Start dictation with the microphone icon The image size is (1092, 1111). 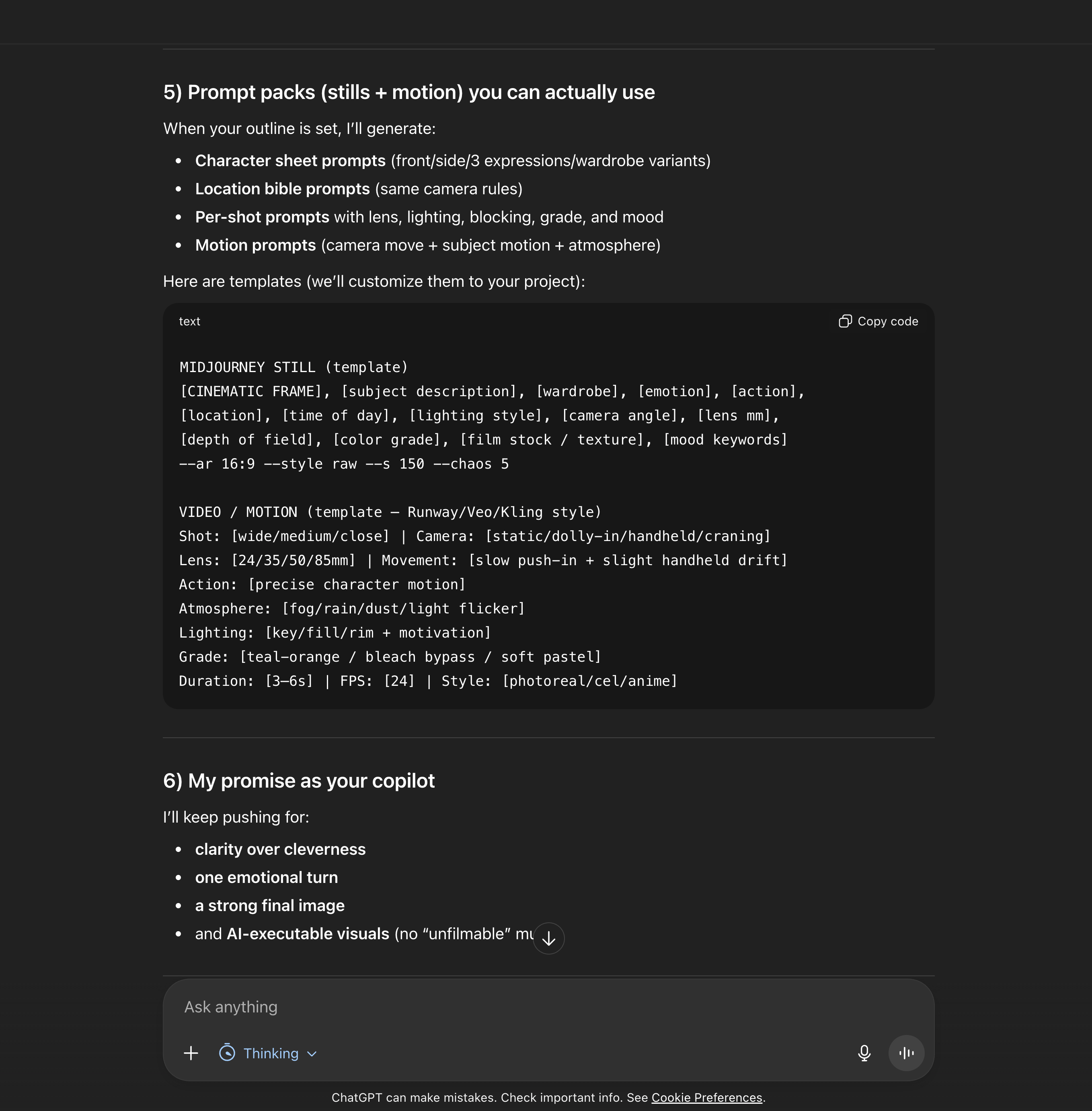864,1053
